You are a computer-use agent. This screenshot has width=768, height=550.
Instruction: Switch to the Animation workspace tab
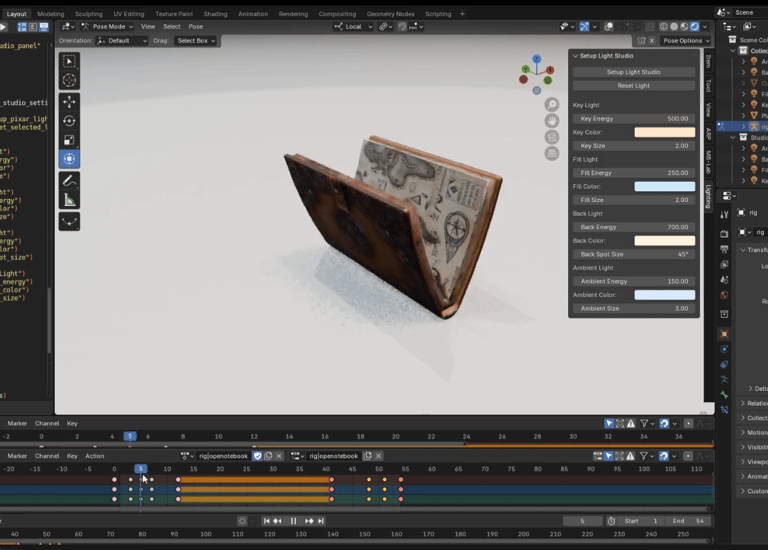(x=252, y=14)
